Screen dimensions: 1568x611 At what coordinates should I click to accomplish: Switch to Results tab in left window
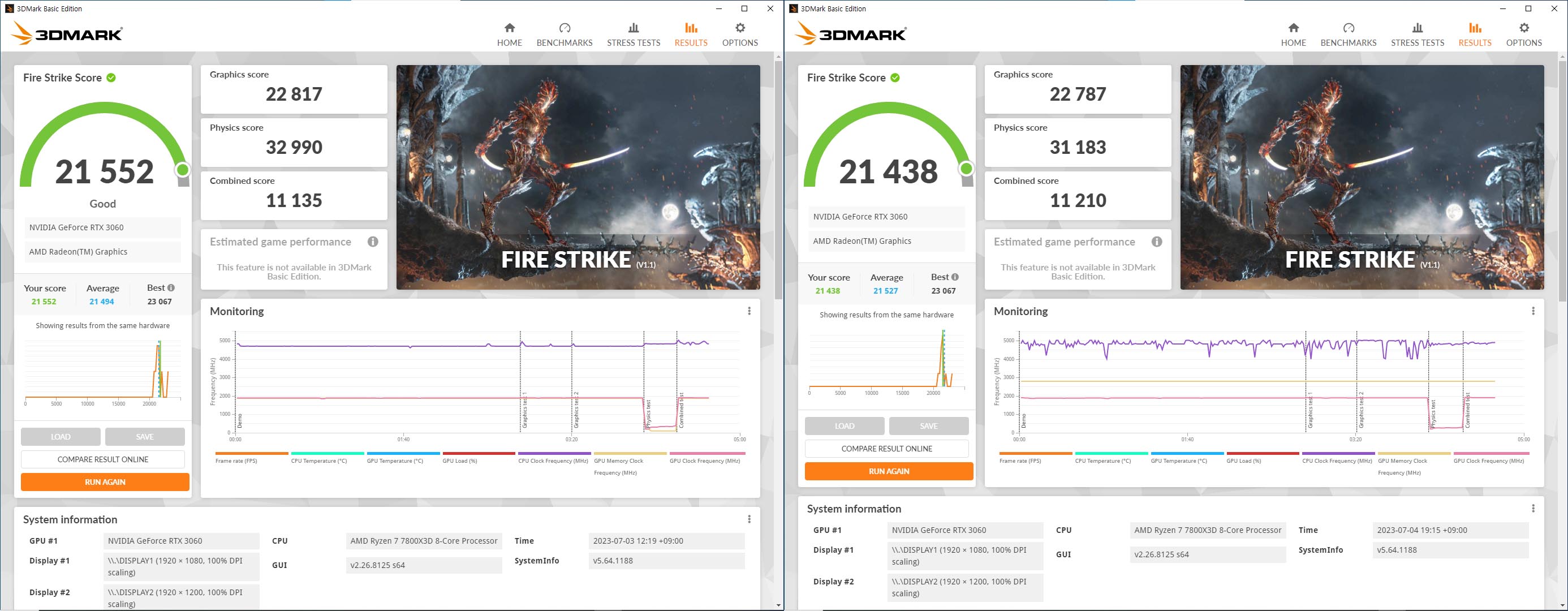click(691, 35)
